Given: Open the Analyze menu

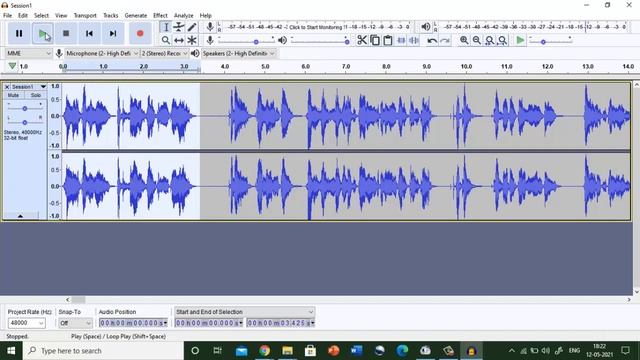Looking at the screenshot, I should (184, 16).
